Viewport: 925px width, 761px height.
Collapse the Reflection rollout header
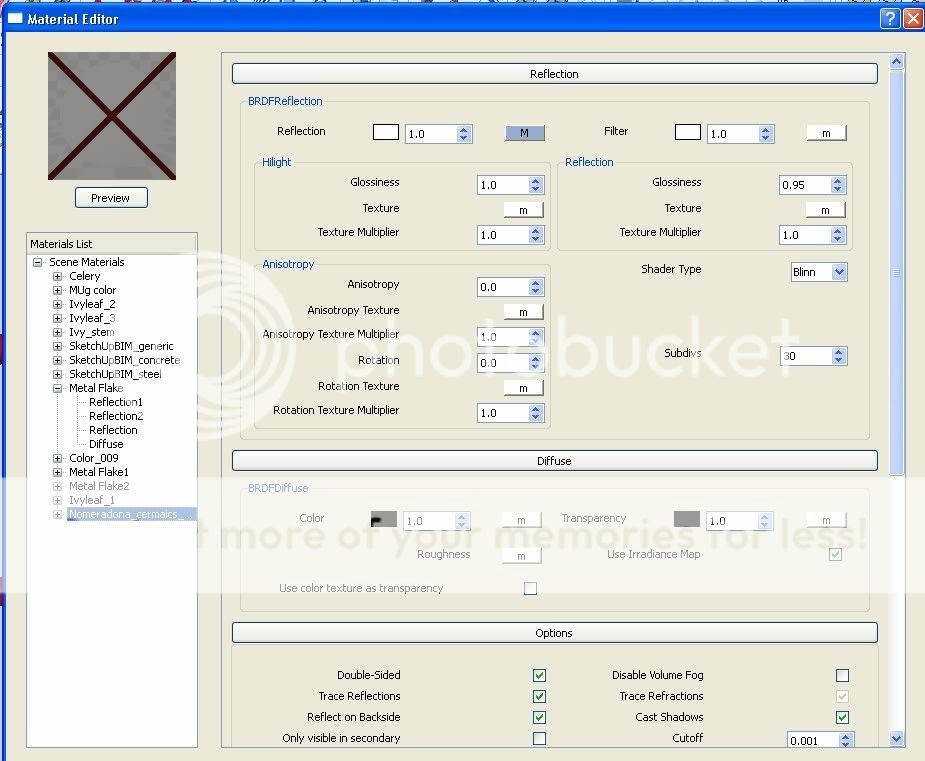pos(554,74)
